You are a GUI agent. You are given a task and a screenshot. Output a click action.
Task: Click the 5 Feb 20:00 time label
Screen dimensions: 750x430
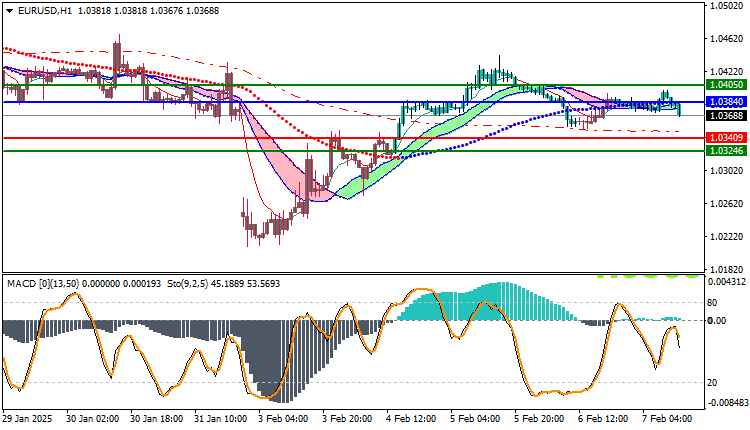(x=540, y=419)
